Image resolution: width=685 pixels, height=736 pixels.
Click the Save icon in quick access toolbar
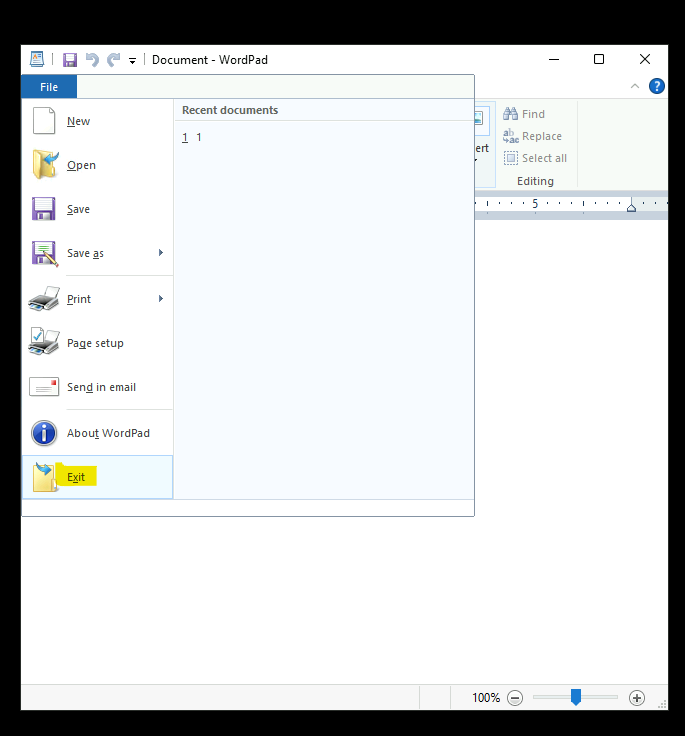coord(70,60)
